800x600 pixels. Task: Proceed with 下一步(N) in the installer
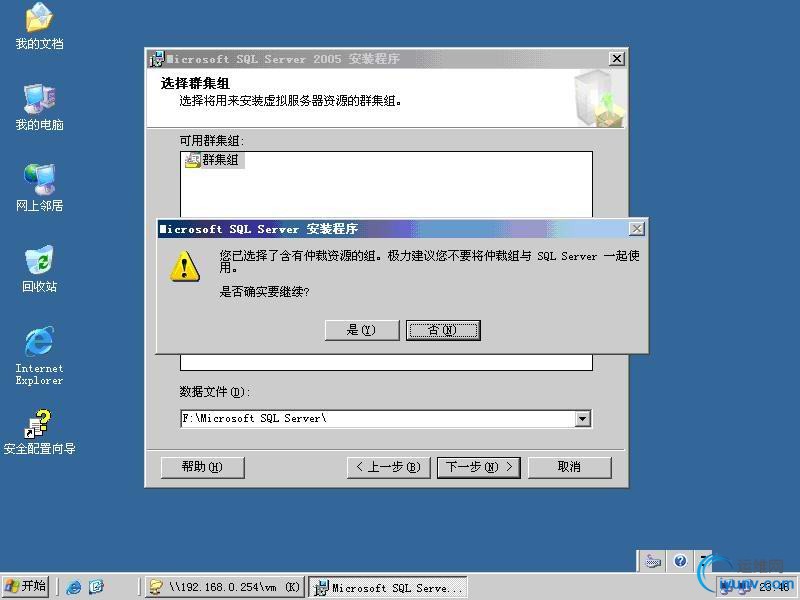coord(479,467)
